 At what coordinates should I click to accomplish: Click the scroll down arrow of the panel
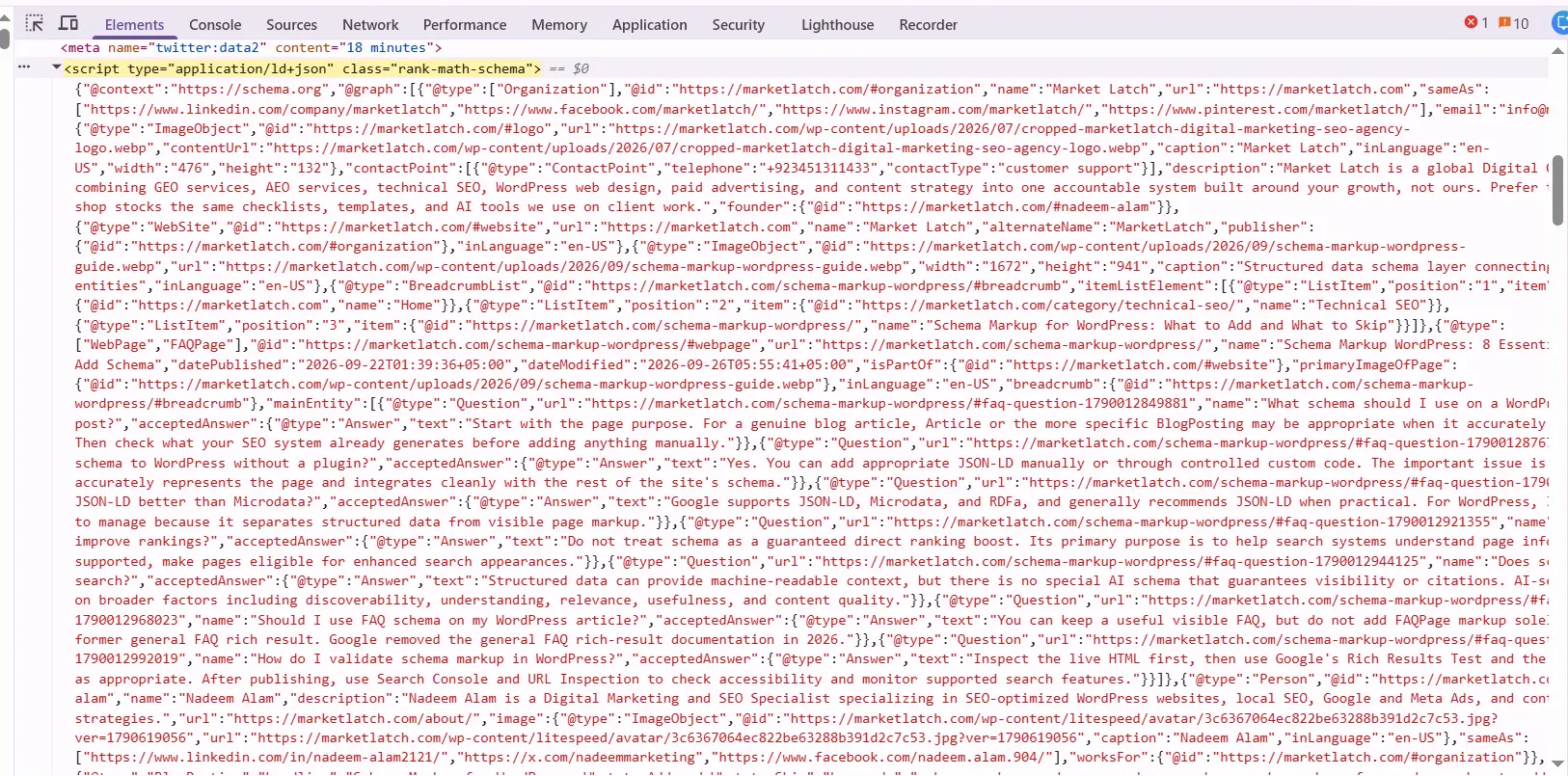click(x=1557, y=763)
